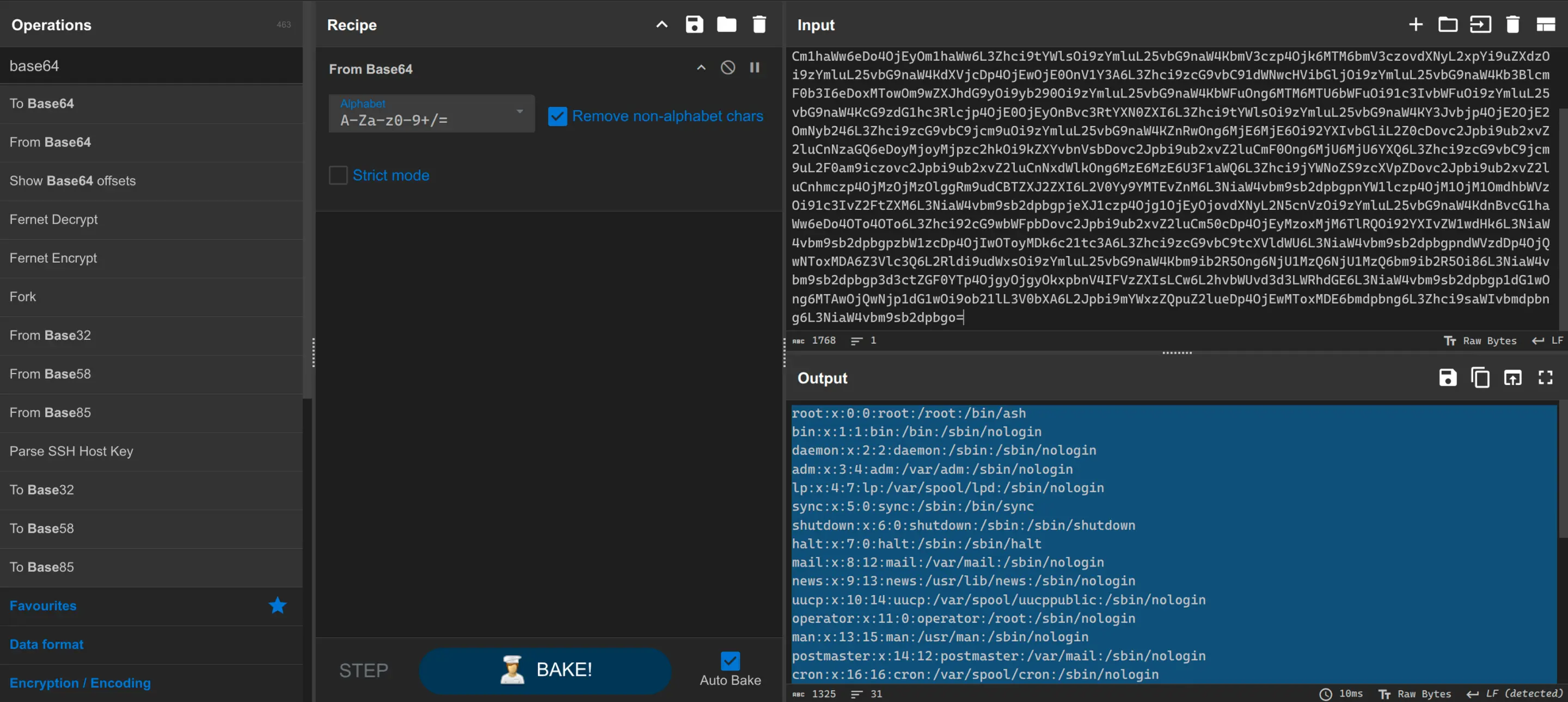1568x702 pixels.
Task: Set a breakpoint on the From Base64 step
Action: [x=754, y=67]
